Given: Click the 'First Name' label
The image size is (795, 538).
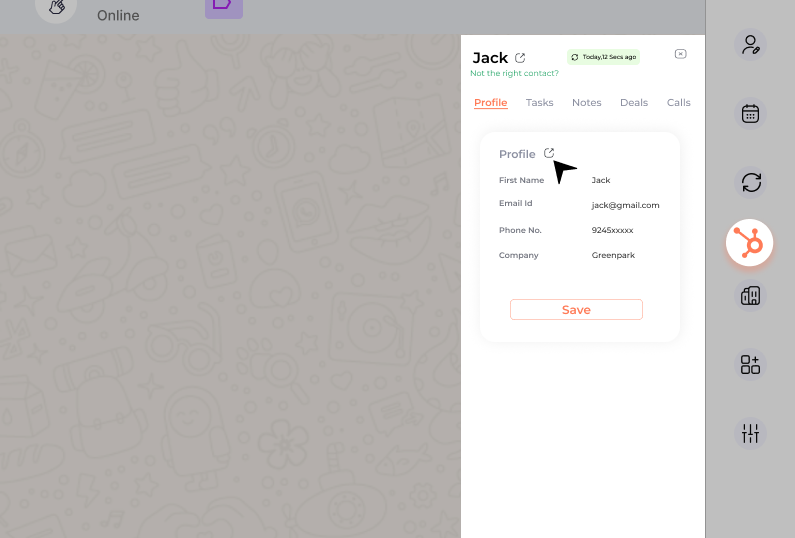Looking at the screenshot, I should click(521, 180).
